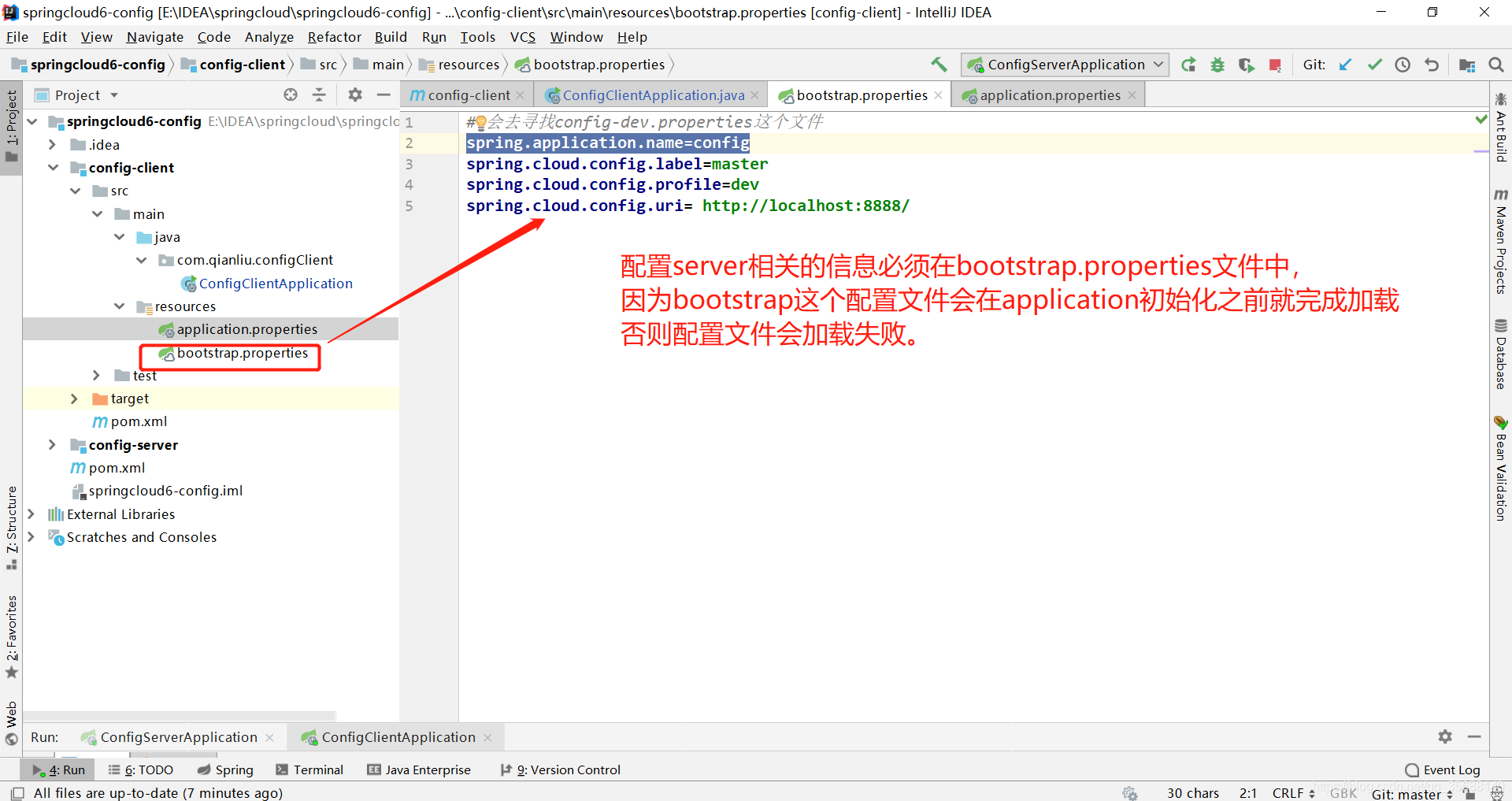This screenshot has height=801, width=1512.
Task: Open the ConfigServerApplication run configuration dropdown
Action: point(1065,65)
